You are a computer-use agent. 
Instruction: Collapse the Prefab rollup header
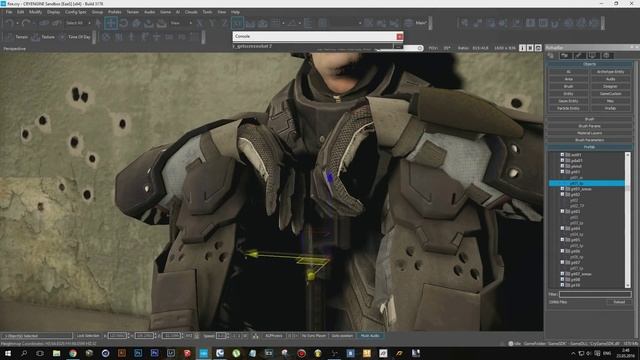tap(589, 147)
